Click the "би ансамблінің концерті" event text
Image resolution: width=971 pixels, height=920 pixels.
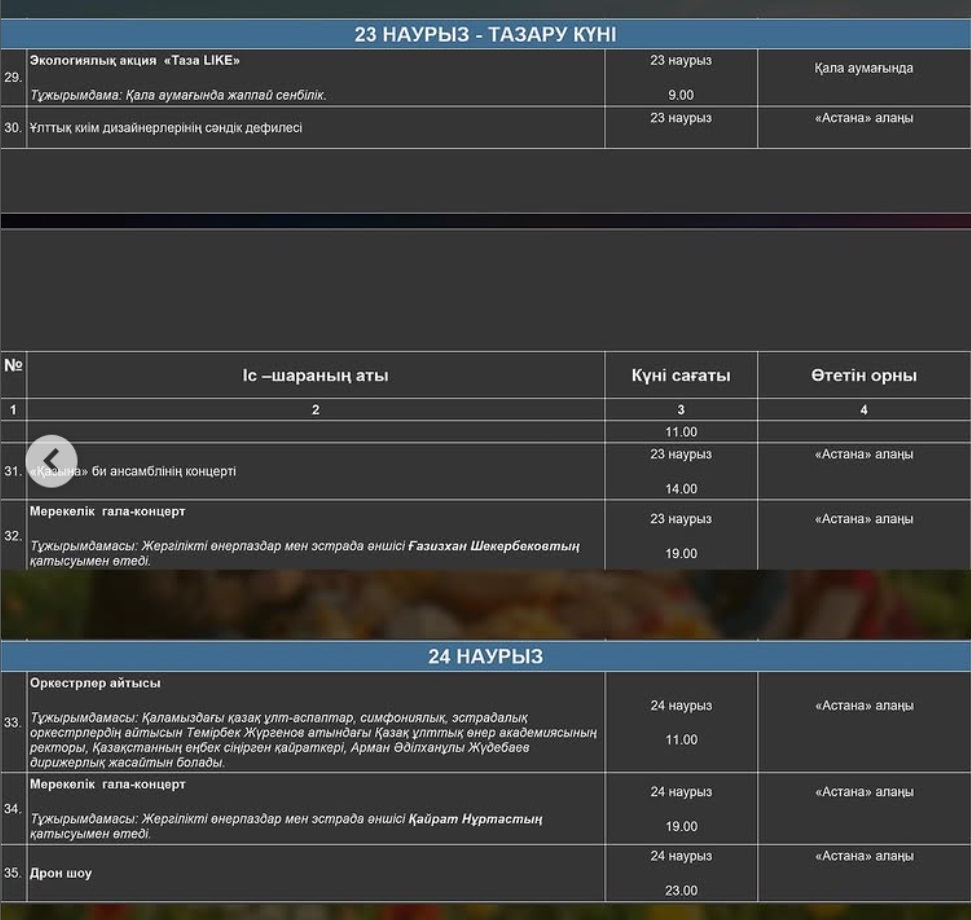point(164,471)
